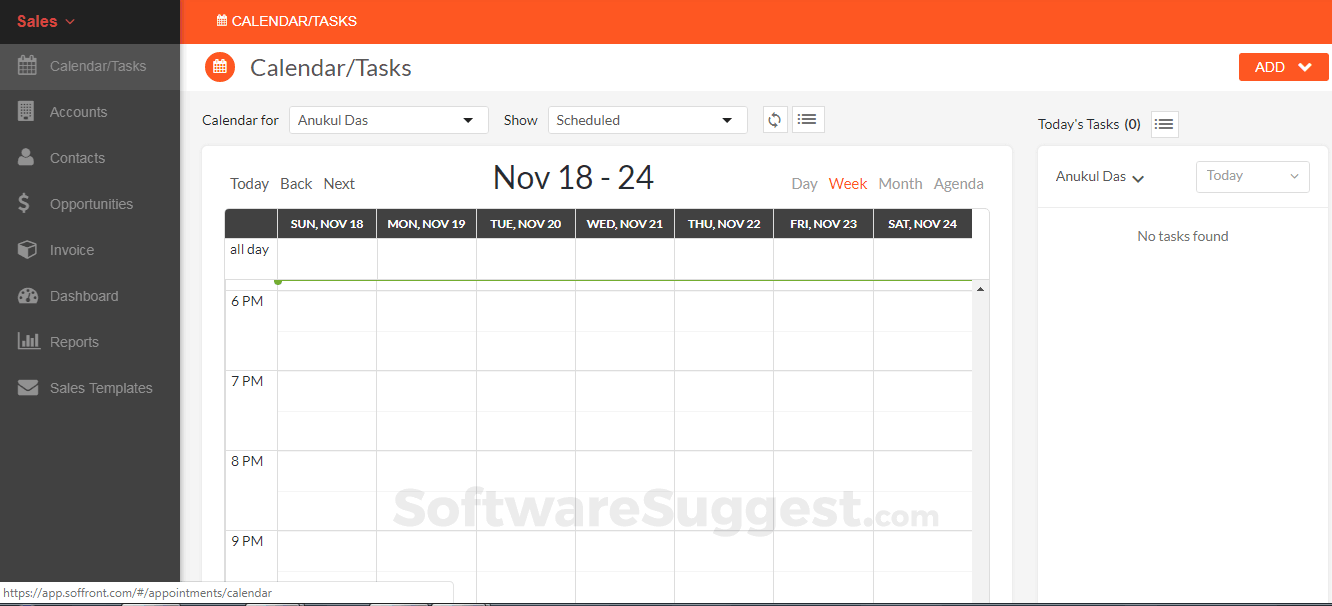Open the Today filter dropdown in tasks panel
The width and height of the screenshot is (1332, 606).
pos(1252,176)
